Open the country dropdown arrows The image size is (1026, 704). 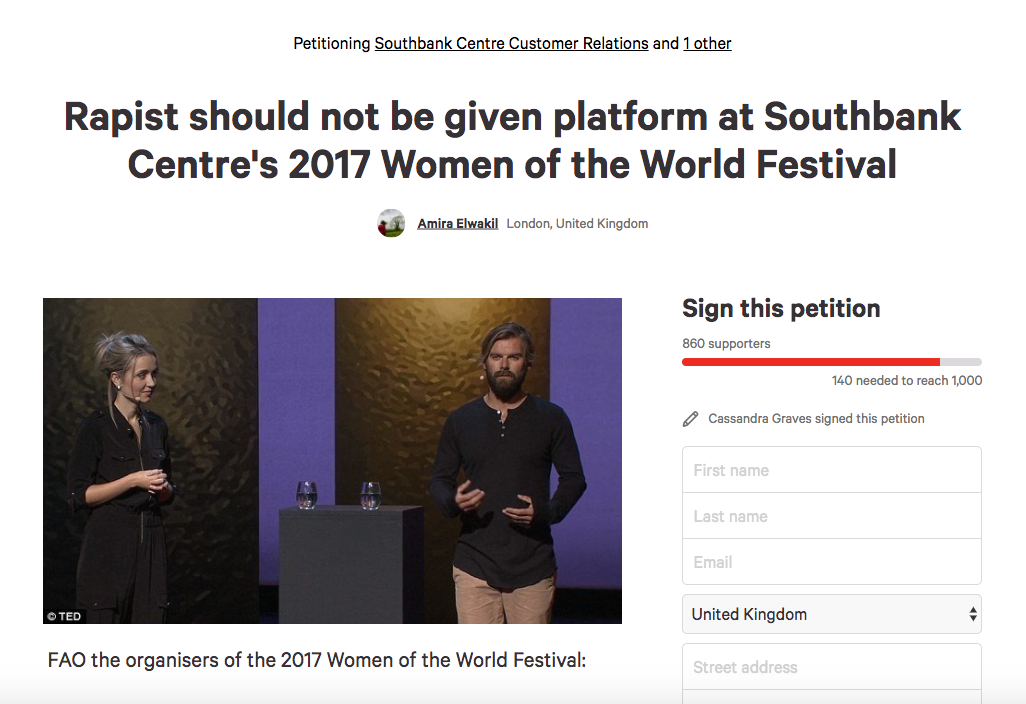coord(973,614)
